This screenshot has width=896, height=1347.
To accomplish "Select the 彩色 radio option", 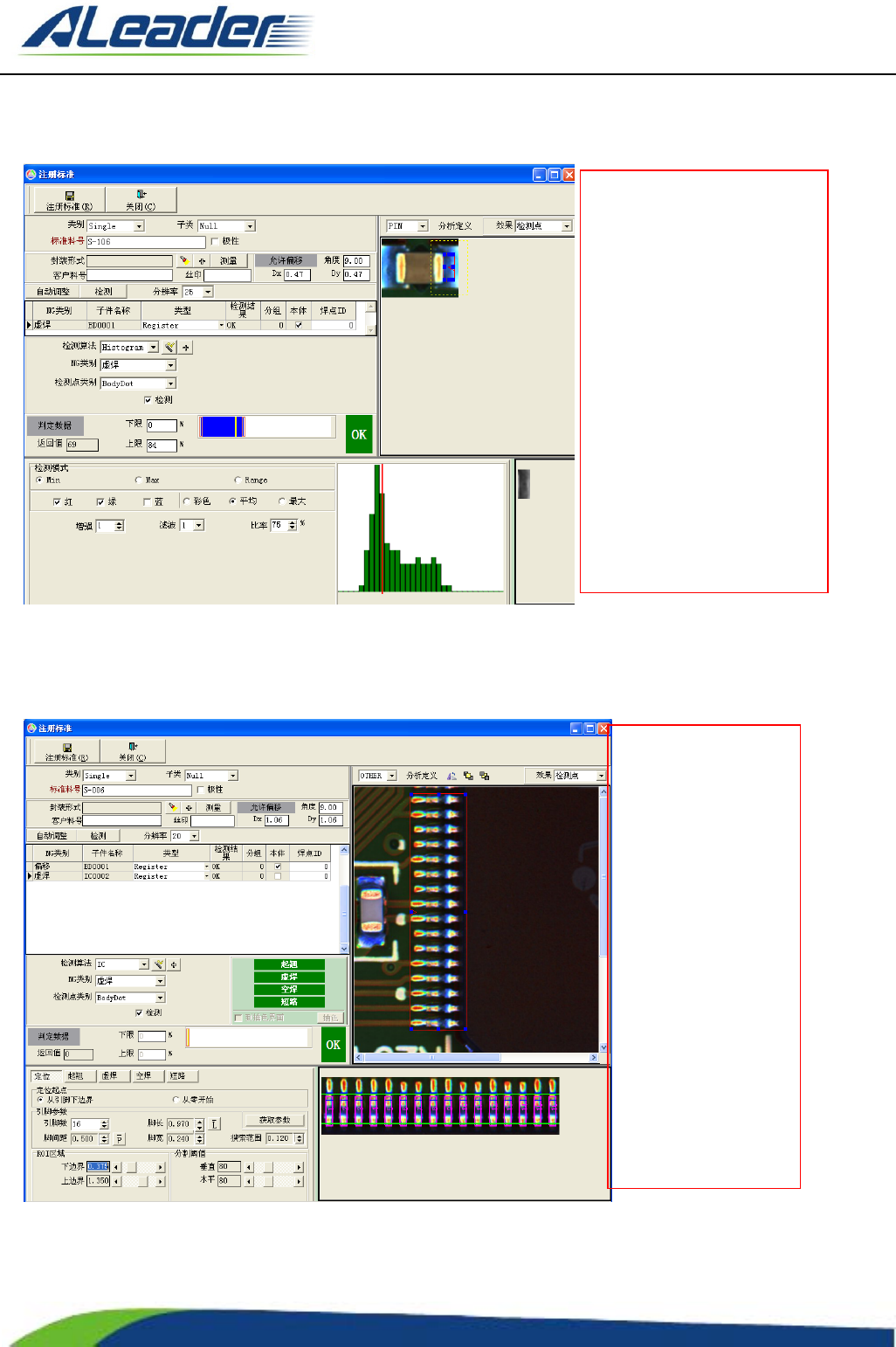I will click(186, 501).
